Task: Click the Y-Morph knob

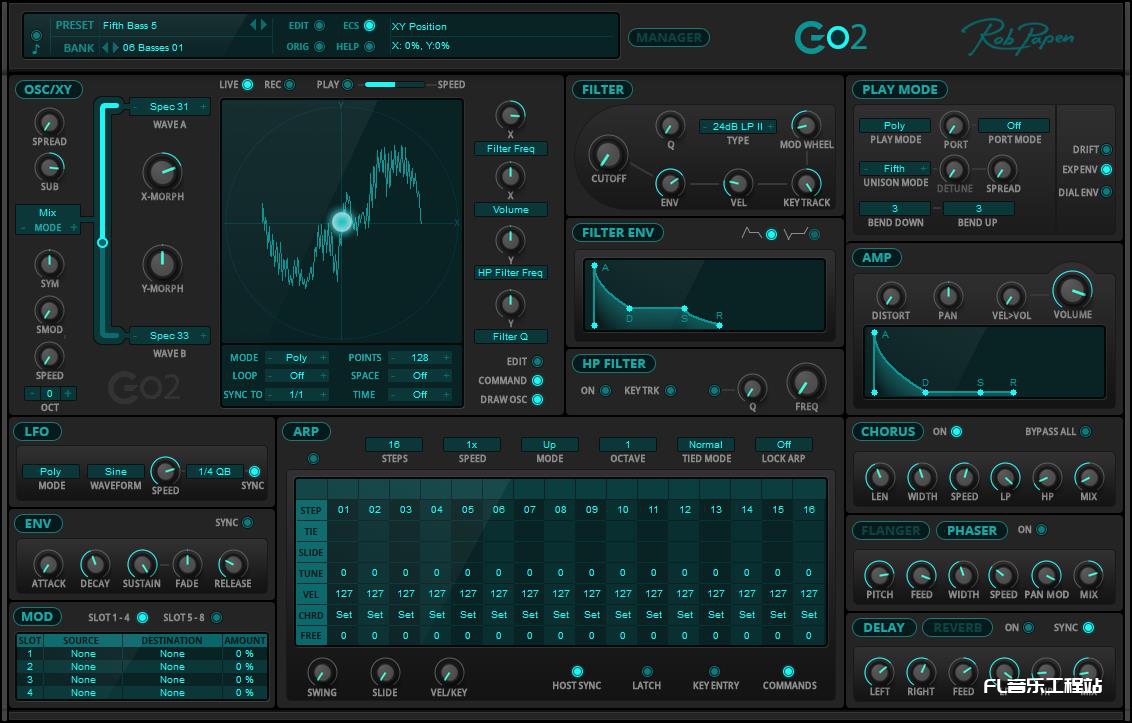Action: pyautogui.click(x=162, y=264)
